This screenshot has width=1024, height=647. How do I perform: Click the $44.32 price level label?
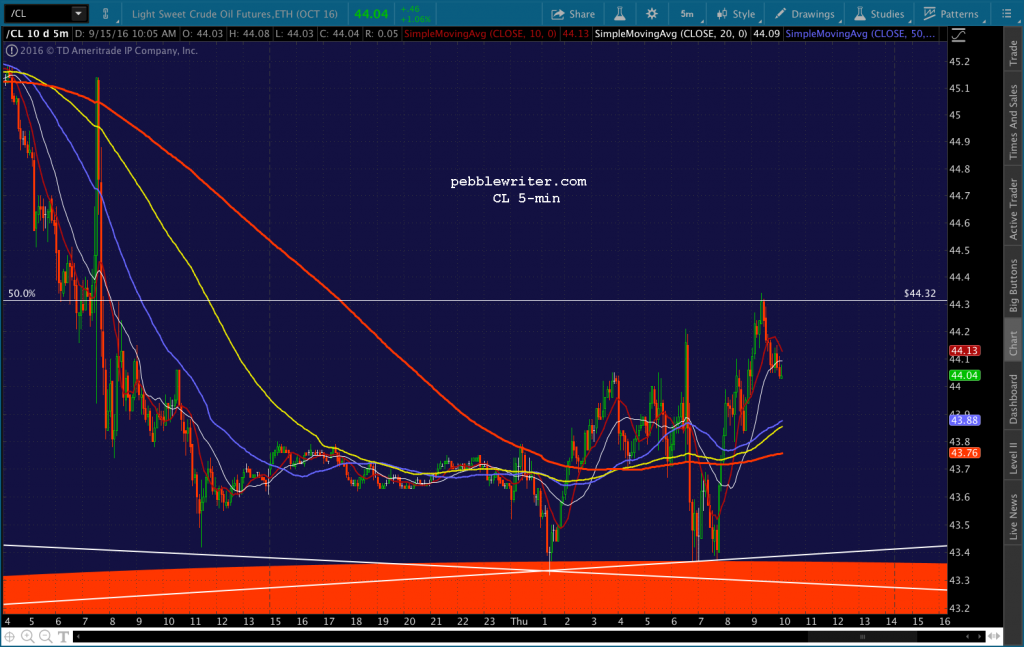(x=920, y=294)
